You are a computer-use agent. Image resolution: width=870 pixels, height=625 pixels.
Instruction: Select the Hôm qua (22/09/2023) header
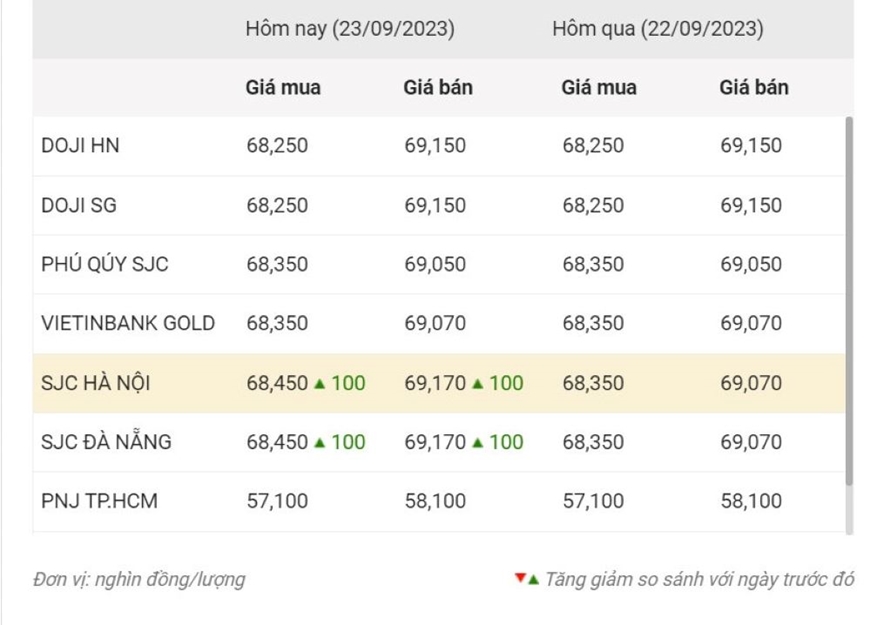pos(657,29)
